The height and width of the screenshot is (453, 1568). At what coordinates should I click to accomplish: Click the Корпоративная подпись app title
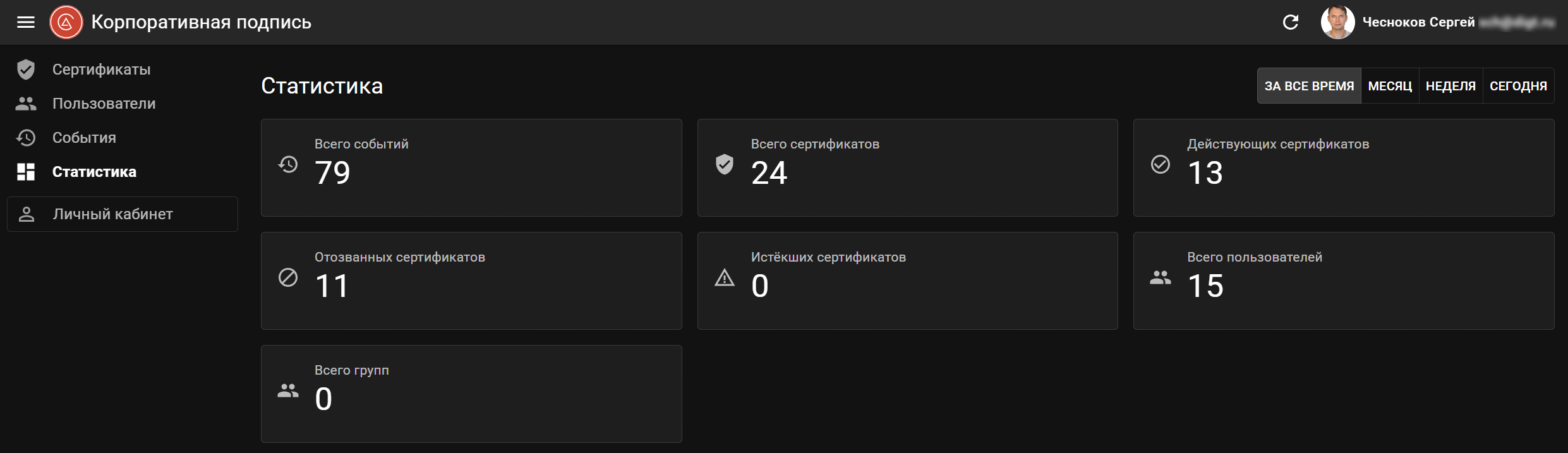tap(202, 23)
